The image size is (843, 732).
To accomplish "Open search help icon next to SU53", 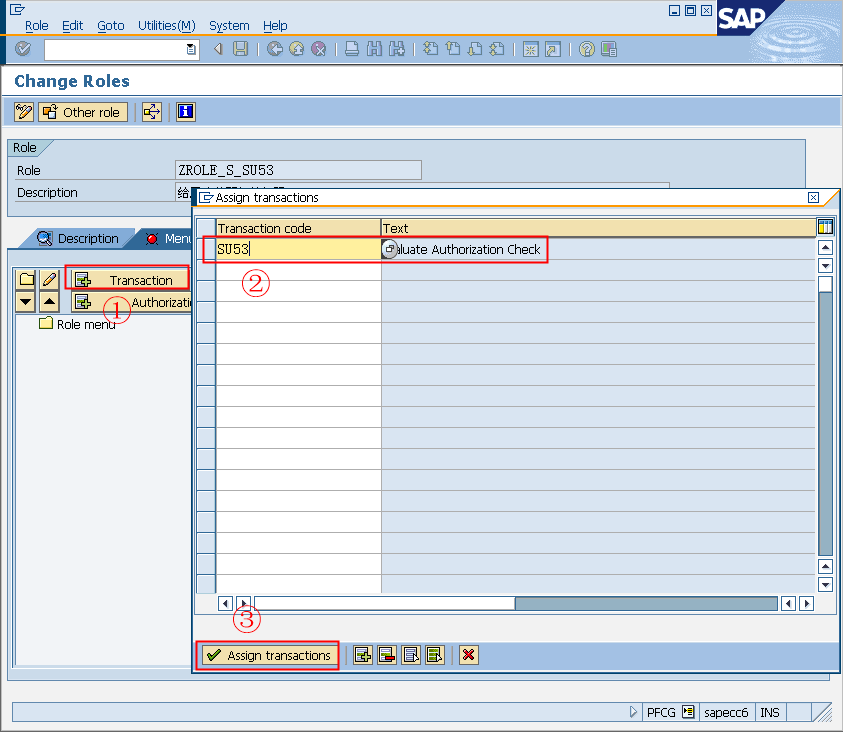I will pyautogui.click(x=389, y=249).
